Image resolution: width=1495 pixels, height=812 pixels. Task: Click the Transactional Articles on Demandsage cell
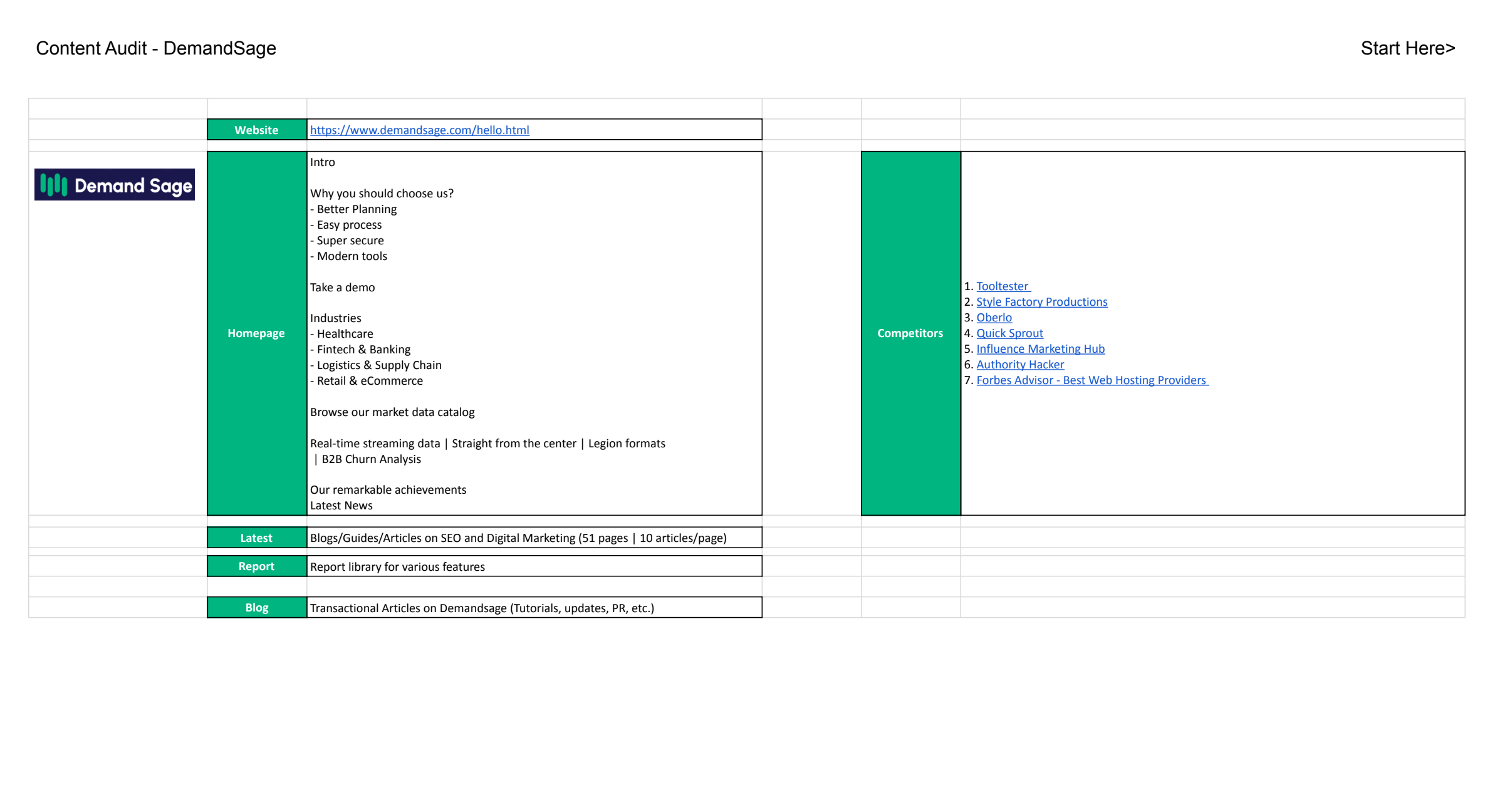pyautogui.click(x=534, y=608)
